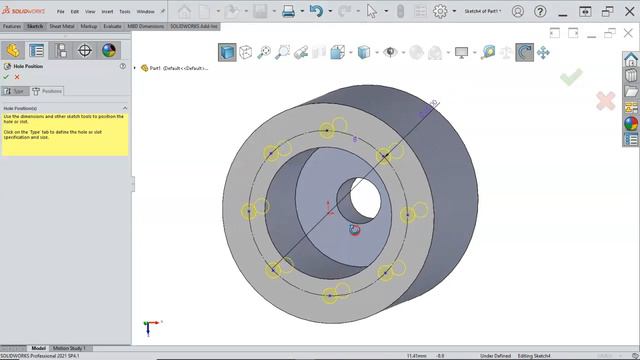Click the Pan arrows icon
Viewport: 640px width, 360px height.
pos(543,52)
